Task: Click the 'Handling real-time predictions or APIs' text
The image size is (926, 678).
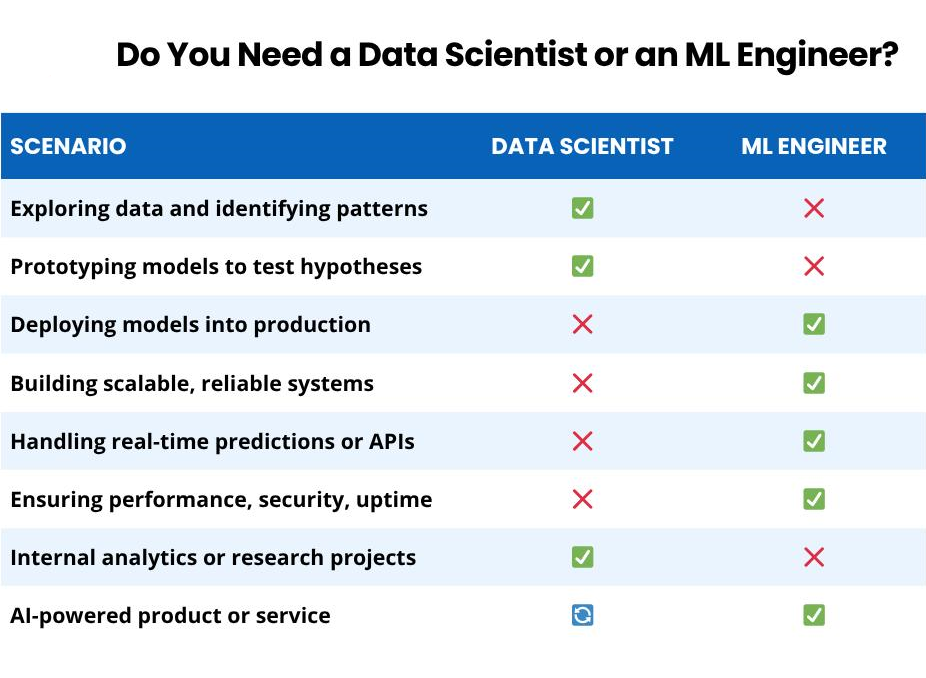Action: pyautogui.click(x=213, y=441)
